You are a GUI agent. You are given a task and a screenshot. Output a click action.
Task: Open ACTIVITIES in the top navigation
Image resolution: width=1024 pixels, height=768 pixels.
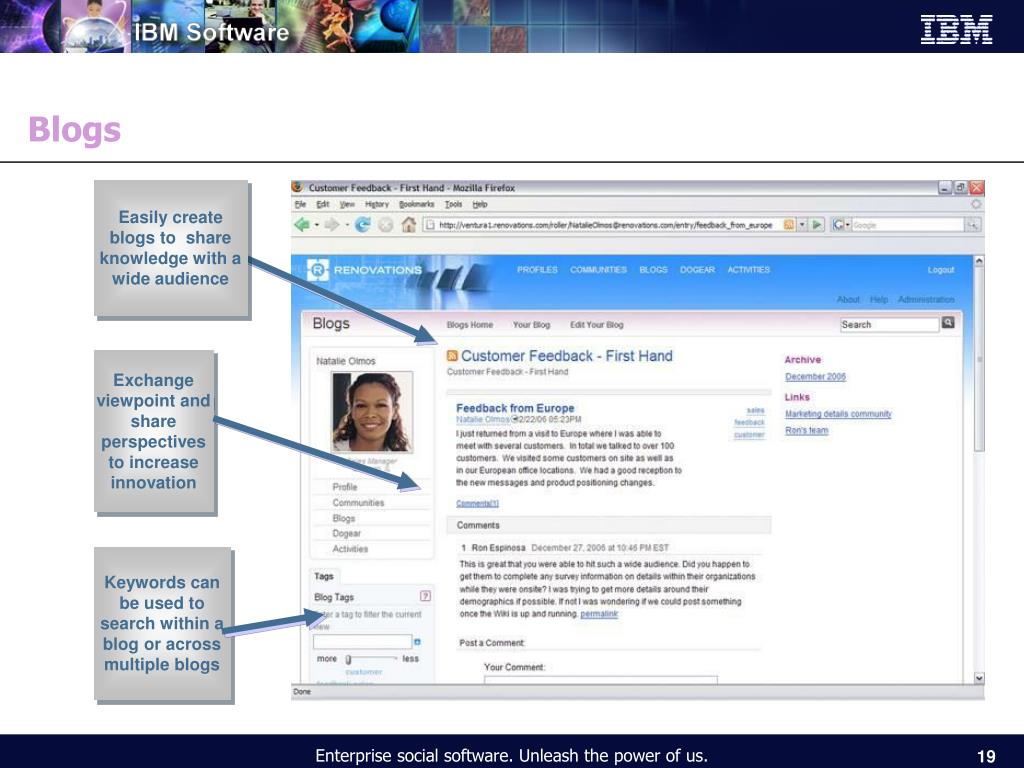pyautogui.click(x=749, y=270)
